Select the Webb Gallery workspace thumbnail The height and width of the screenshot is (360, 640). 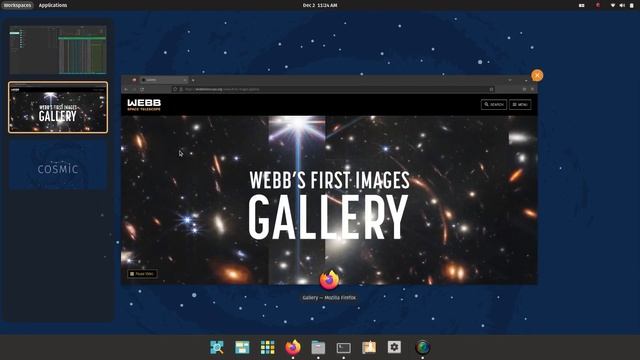coord(58,107)
